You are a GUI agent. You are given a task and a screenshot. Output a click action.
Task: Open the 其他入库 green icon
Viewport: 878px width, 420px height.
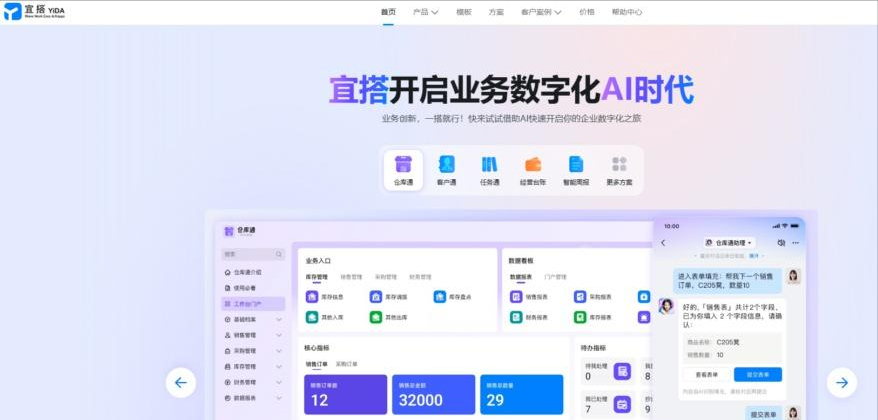312,317
